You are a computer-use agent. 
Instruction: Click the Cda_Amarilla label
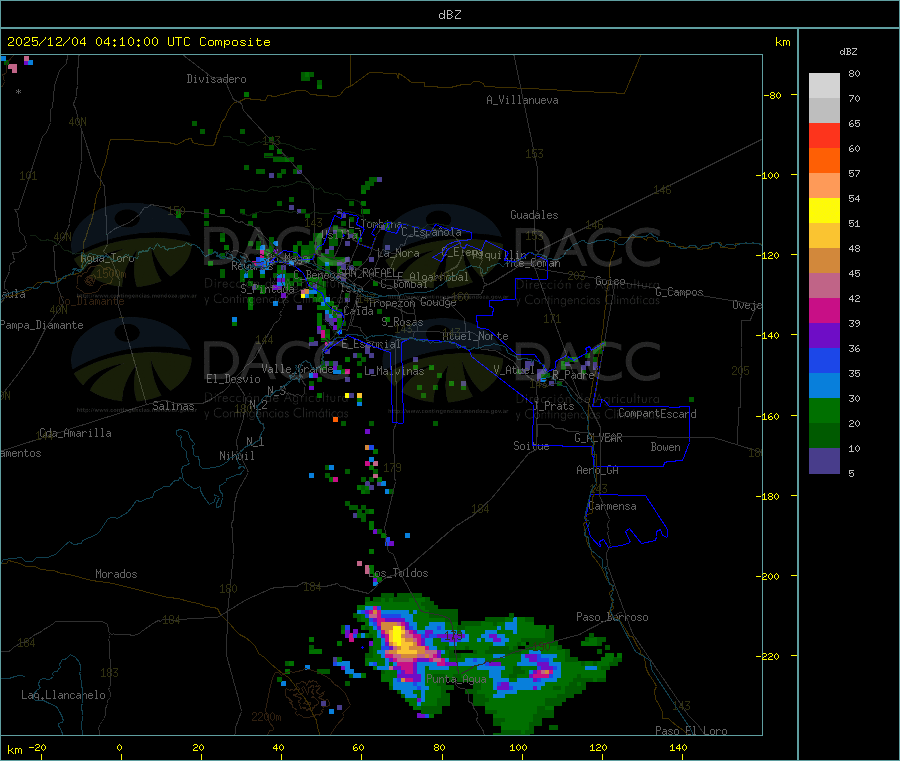tap(75, 433)
